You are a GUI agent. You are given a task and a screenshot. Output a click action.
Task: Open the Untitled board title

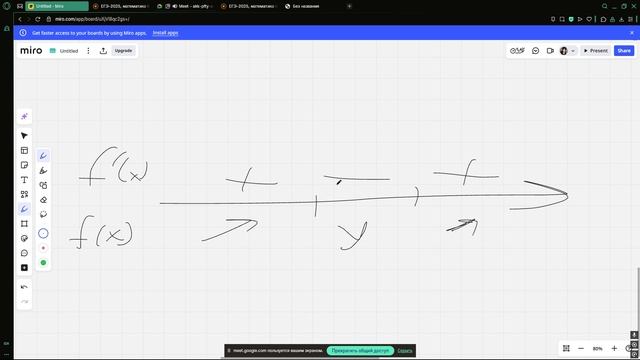pyautogui.click(x=69, y=51)
